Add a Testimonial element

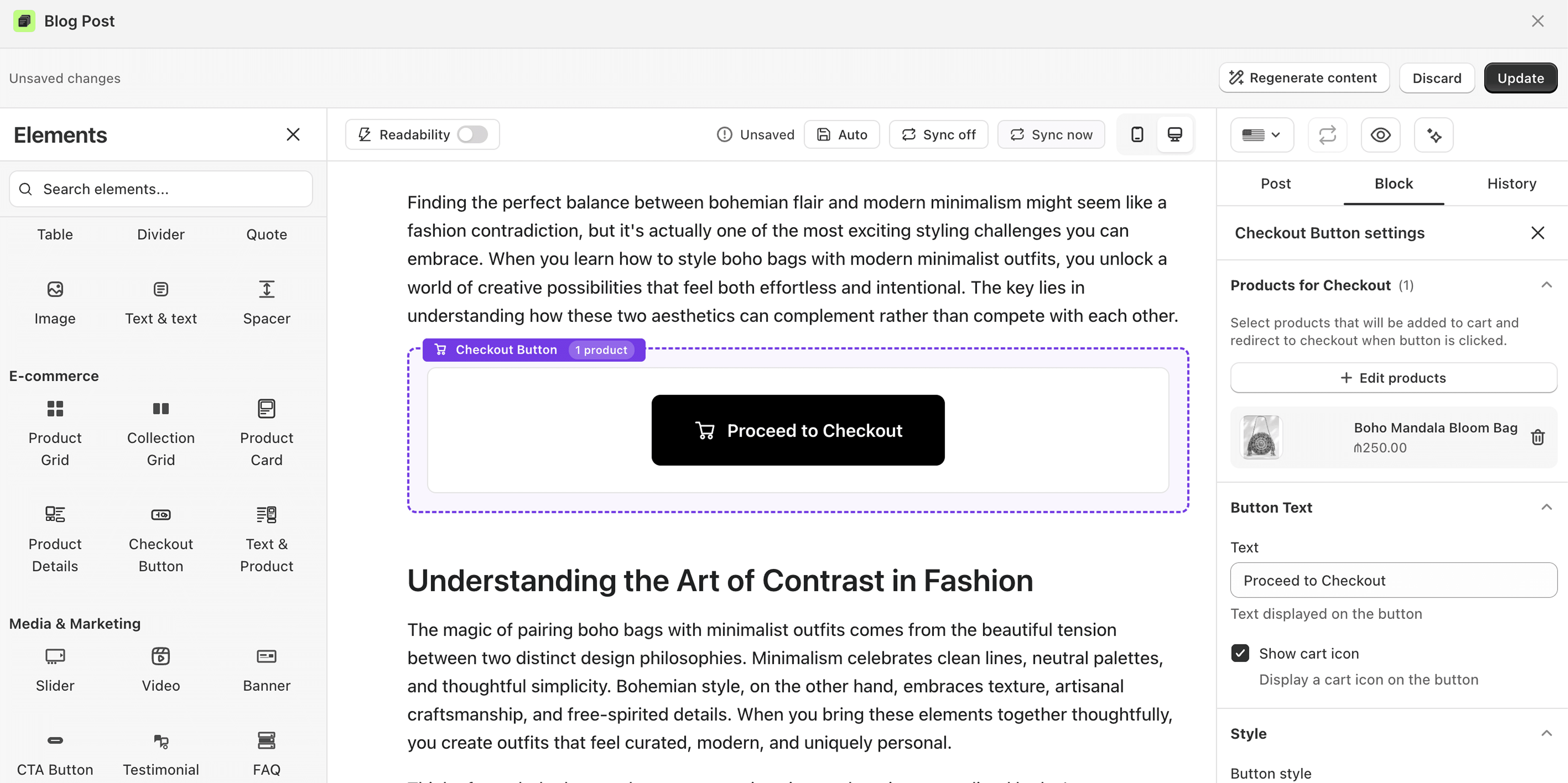pos(161,754)
